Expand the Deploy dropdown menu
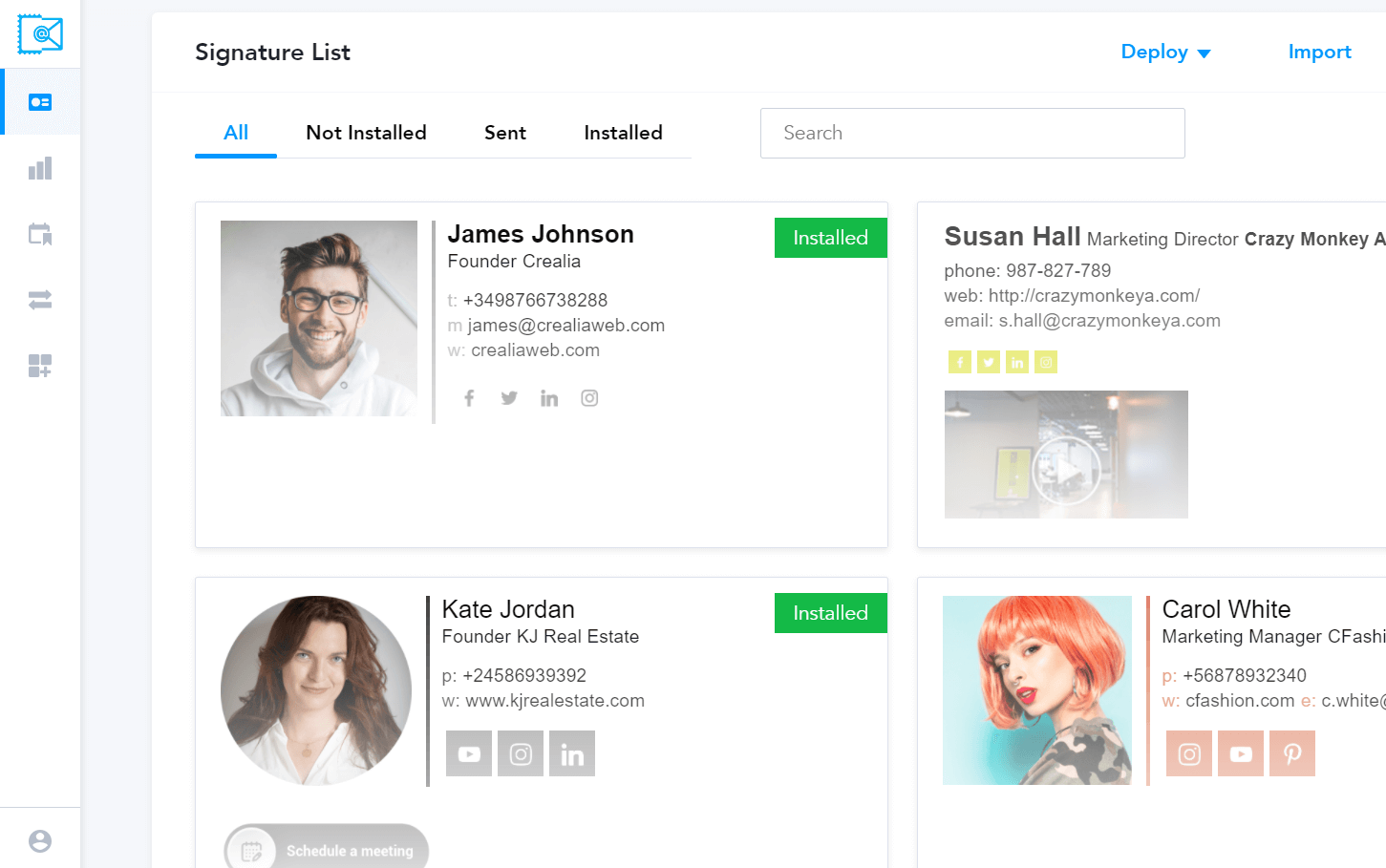Screen dimensions: 1386x868 tap(1165, 53)
